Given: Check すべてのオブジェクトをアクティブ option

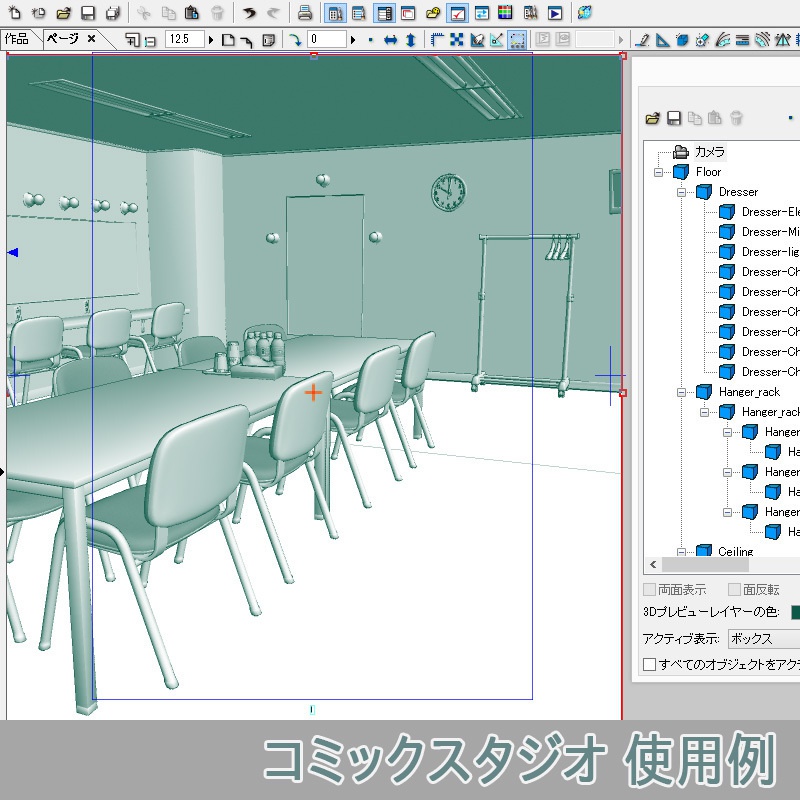Looking at the screenshot, I should coord(648,665).
